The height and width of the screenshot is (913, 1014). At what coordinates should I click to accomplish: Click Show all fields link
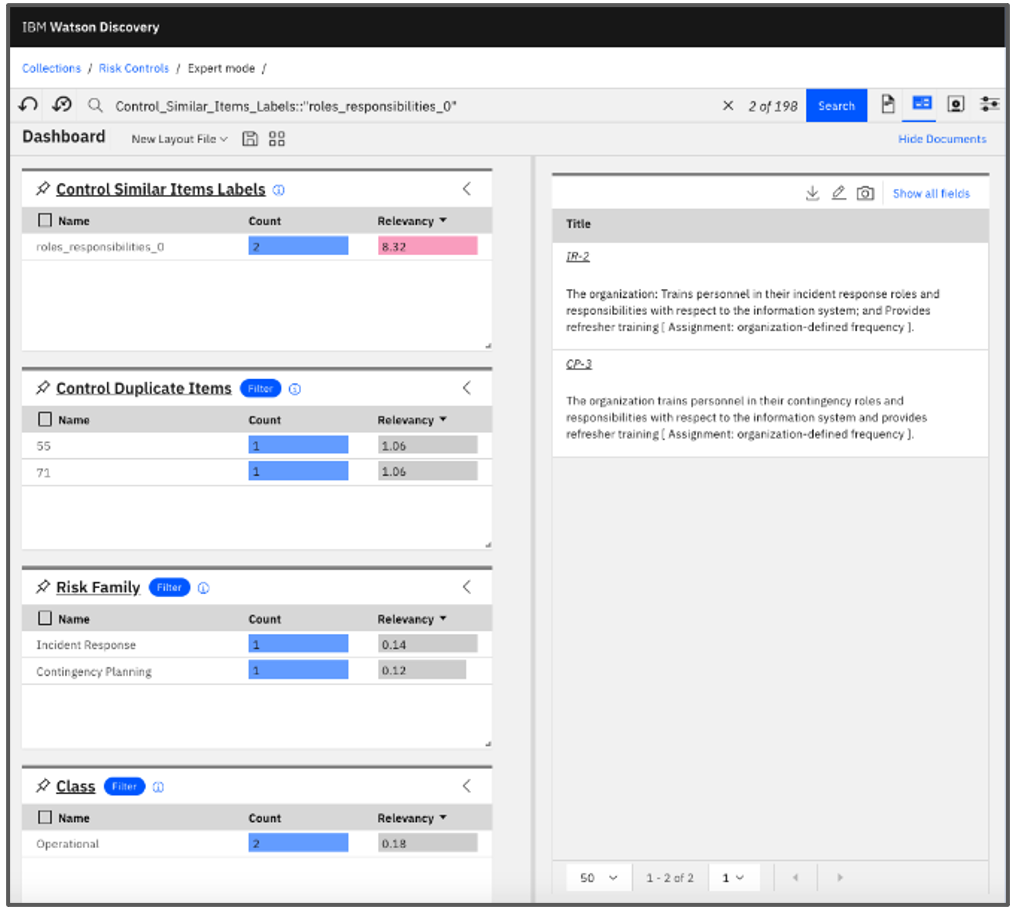click(931, 193)
